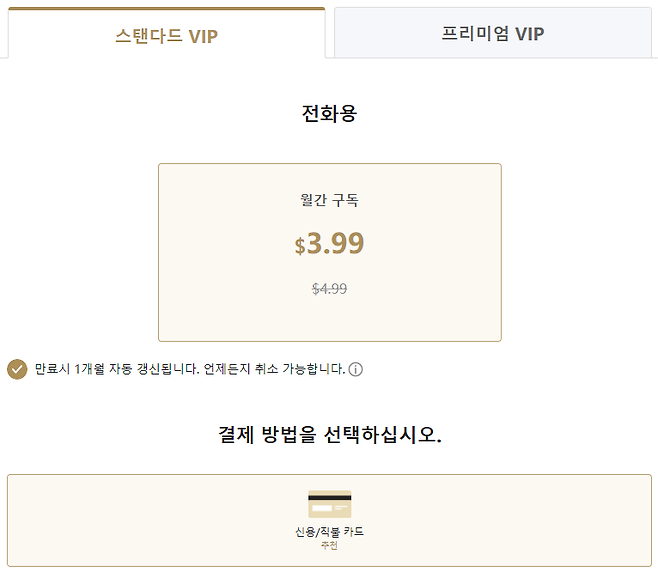This screenshot has height=572, width=658.
Task: Select the 월간 구독 subscription card
Action: tap(329, 252)
